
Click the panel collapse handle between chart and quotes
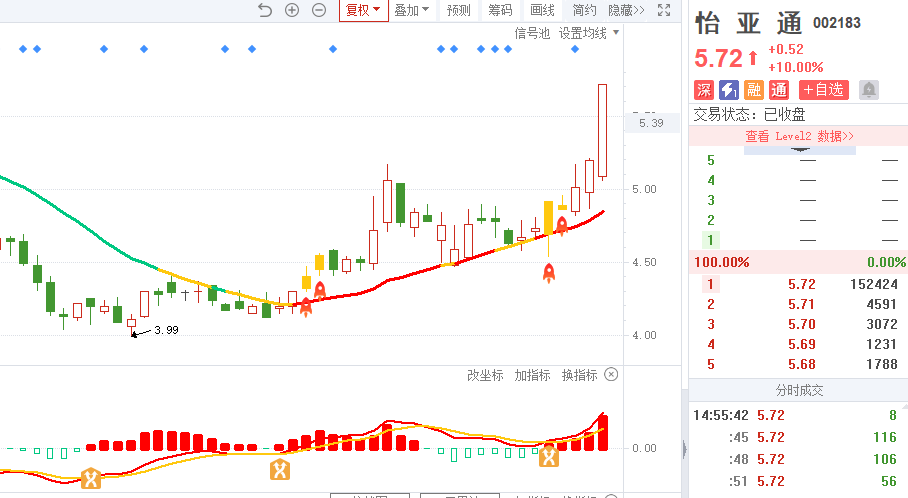(x=684, y=449)
